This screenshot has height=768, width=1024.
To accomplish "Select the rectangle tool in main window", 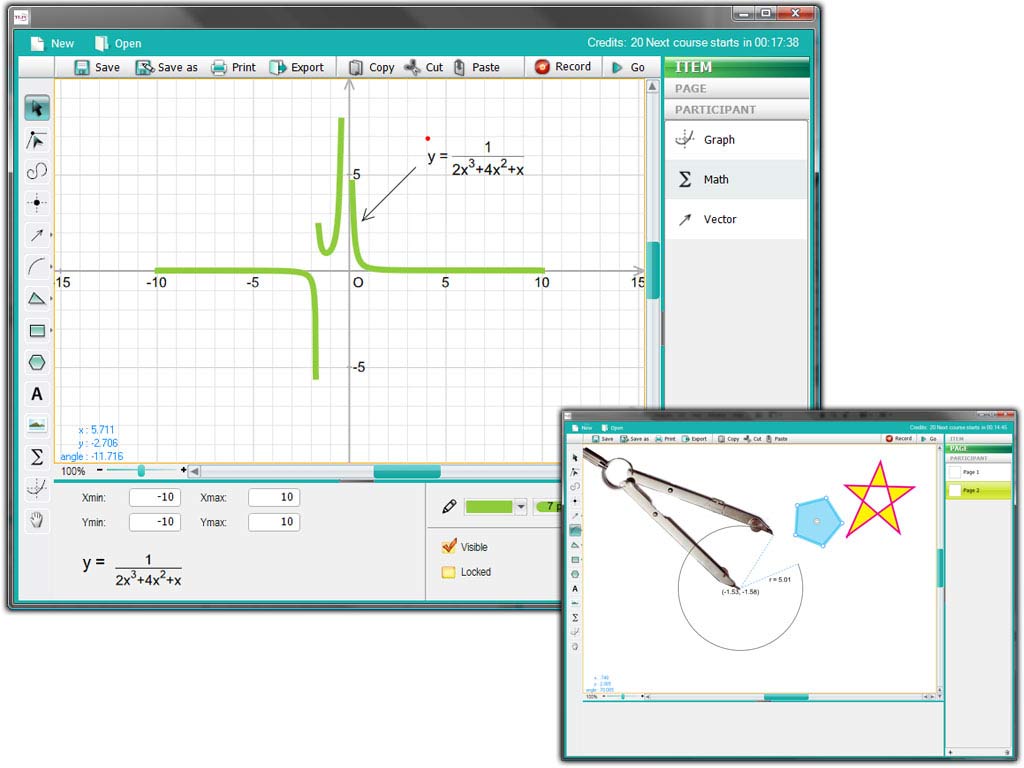I will pos(37,330).
